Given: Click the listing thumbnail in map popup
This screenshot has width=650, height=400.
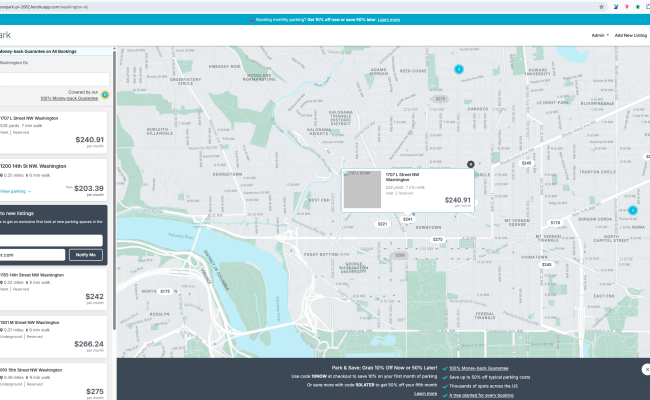Looking at the screenshot, I should [x=362, y=189].
